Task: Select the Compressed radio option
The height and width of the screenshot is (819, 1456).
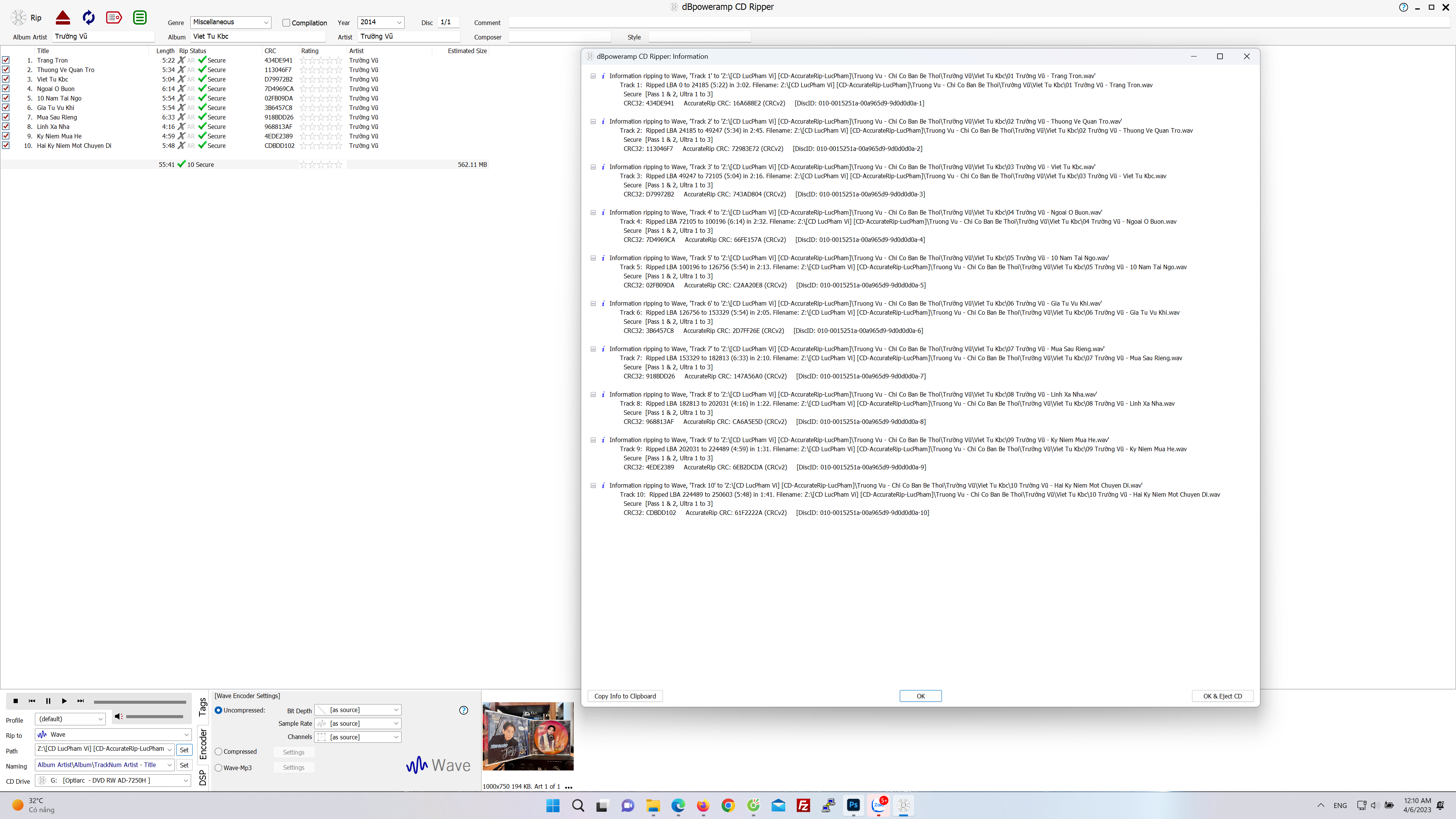Action: pyautogui.click(x=218, y=752)
